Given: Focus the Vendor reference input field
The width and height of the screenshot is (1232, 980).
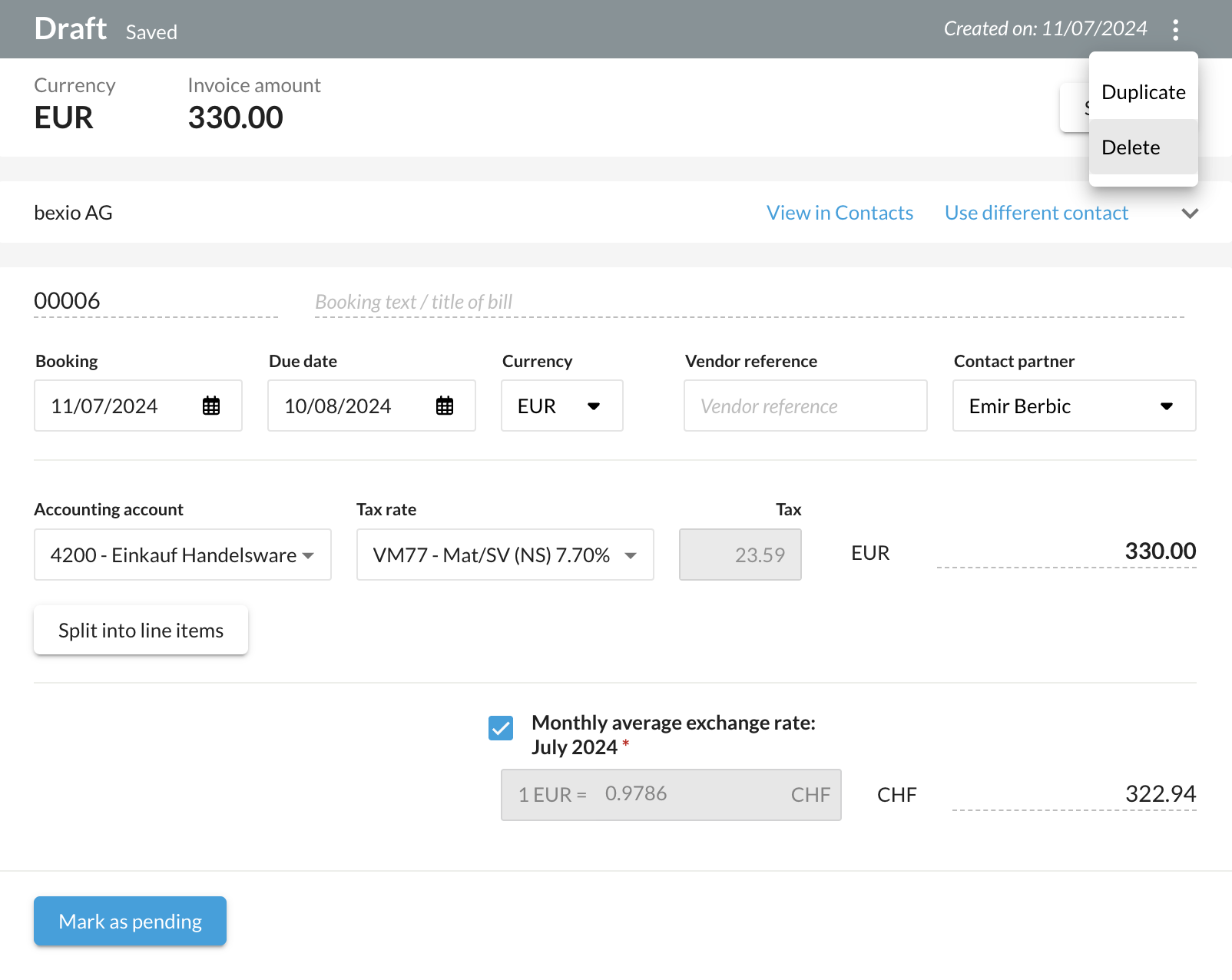Looking at the screenshot, I should point(805,406).
